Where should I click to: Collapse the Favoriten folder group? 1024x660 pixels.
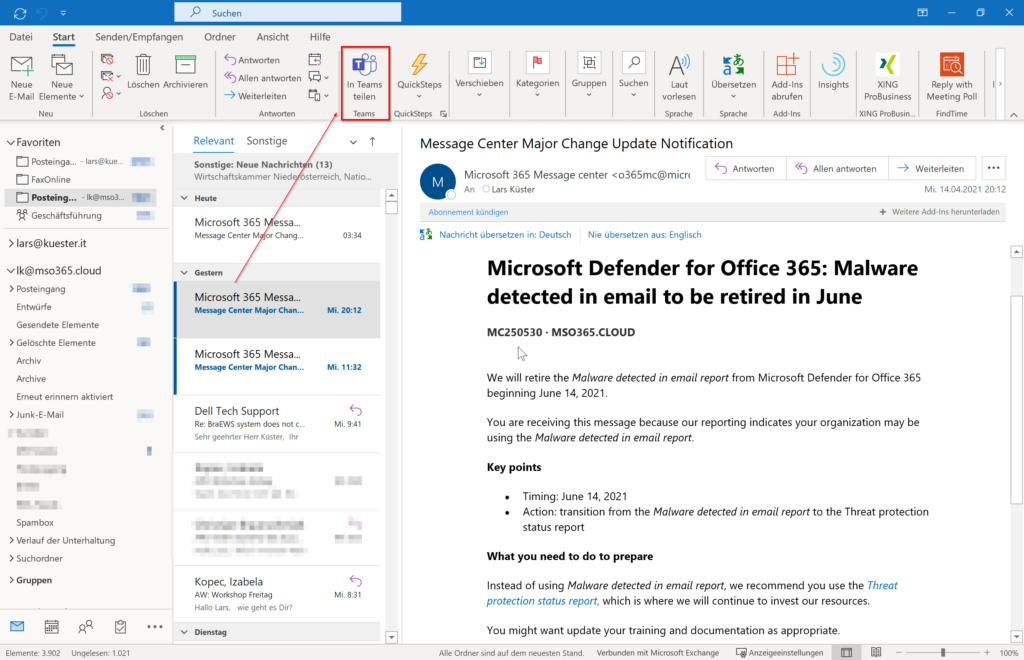point(10,142)
